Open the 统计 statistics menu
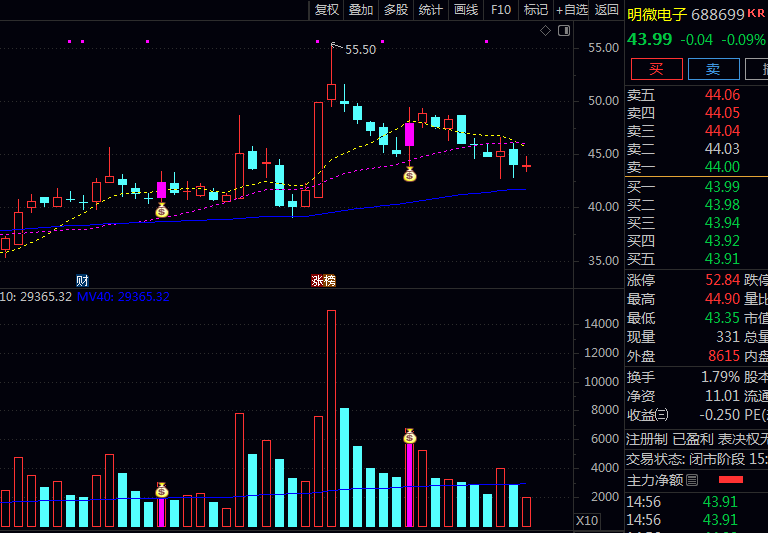The image size is (768, 533). tap(430, 10)
